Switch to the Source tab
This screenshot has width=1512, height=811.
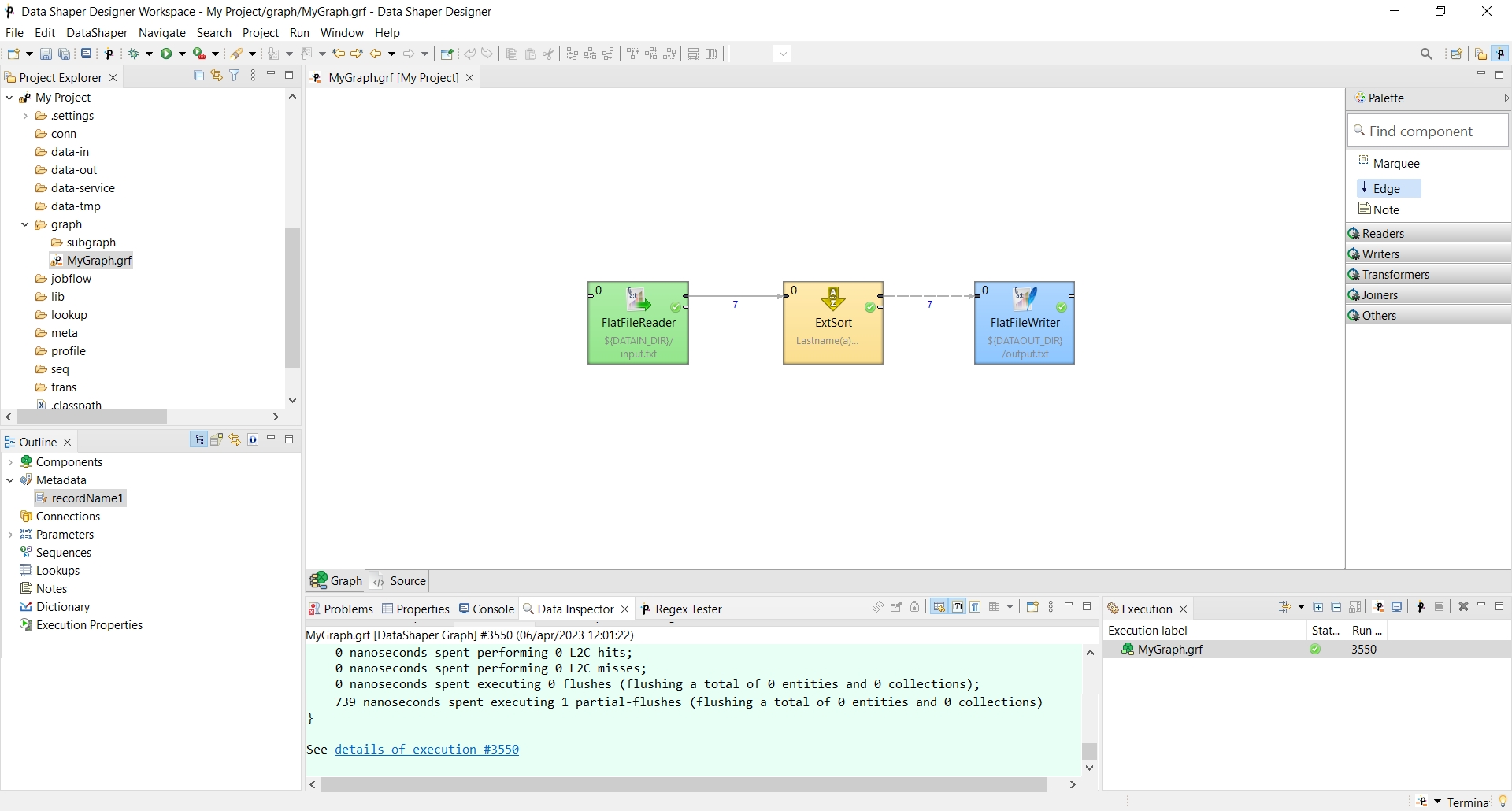pyautogui.click(x=399, y=581)
